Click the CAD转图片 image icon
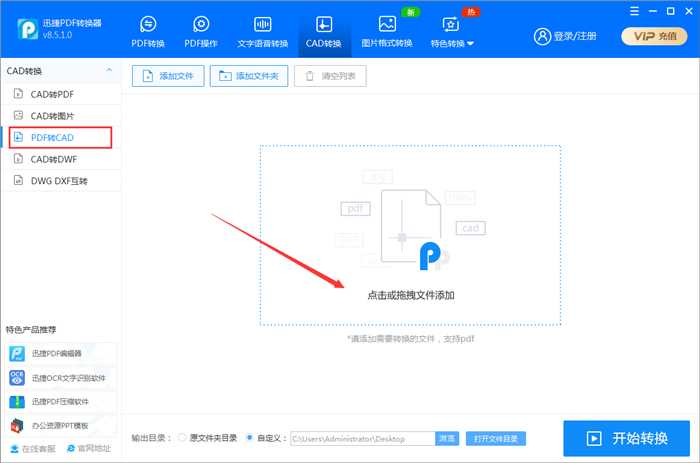The height and width of the screenshot is (463, 700). (x=18, y=115)
